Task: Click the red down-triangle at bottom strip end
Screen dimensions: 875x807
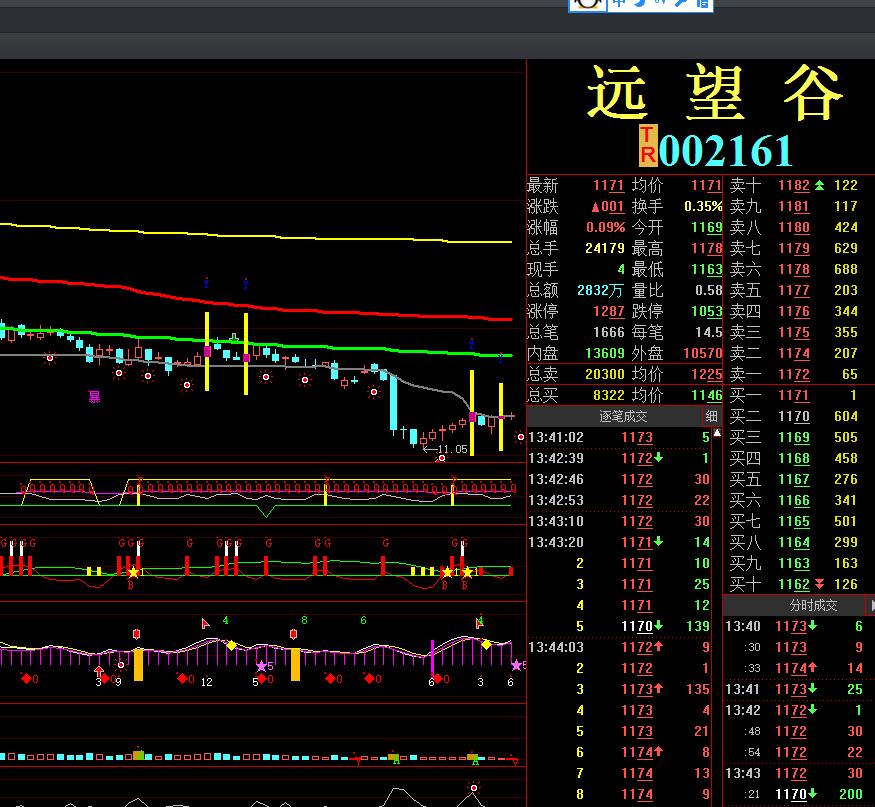Action: coord(515,761)
